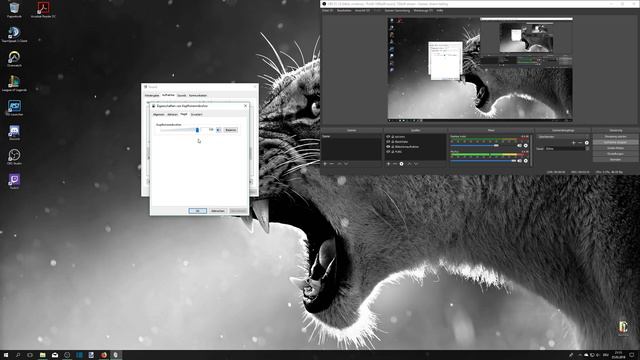Screen dimensions: 640x360
Task: Switch to the Erweitert tab in properties dialog
Action: point(196,115)
